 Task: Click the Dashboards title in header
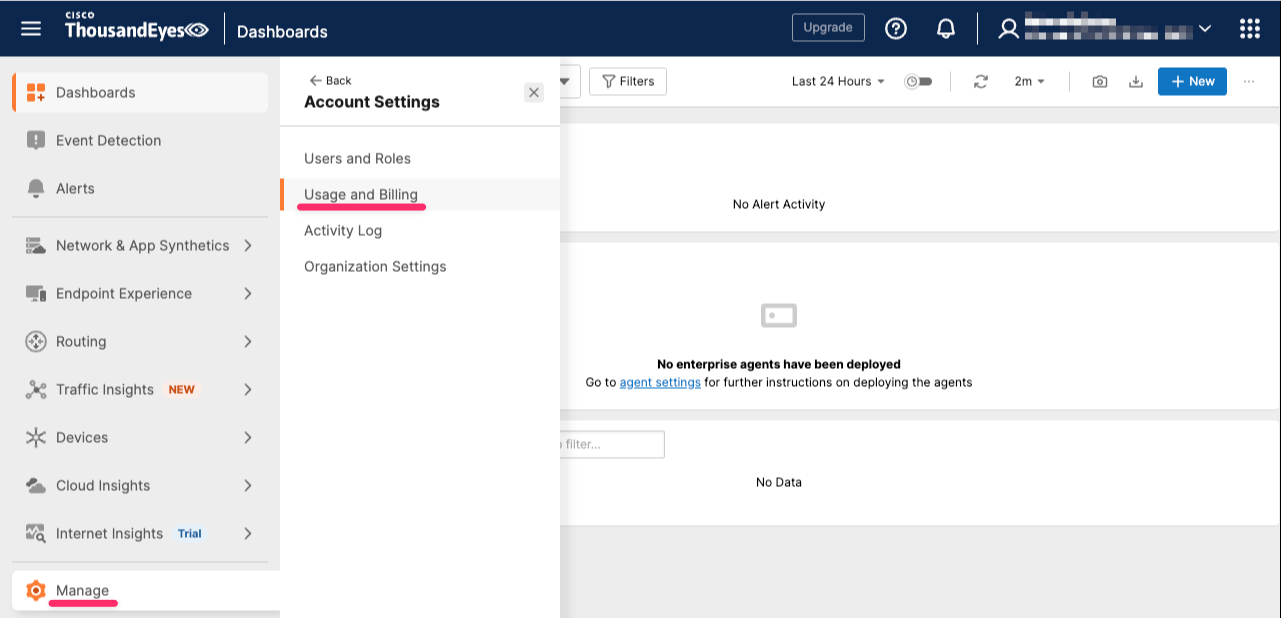282,31
